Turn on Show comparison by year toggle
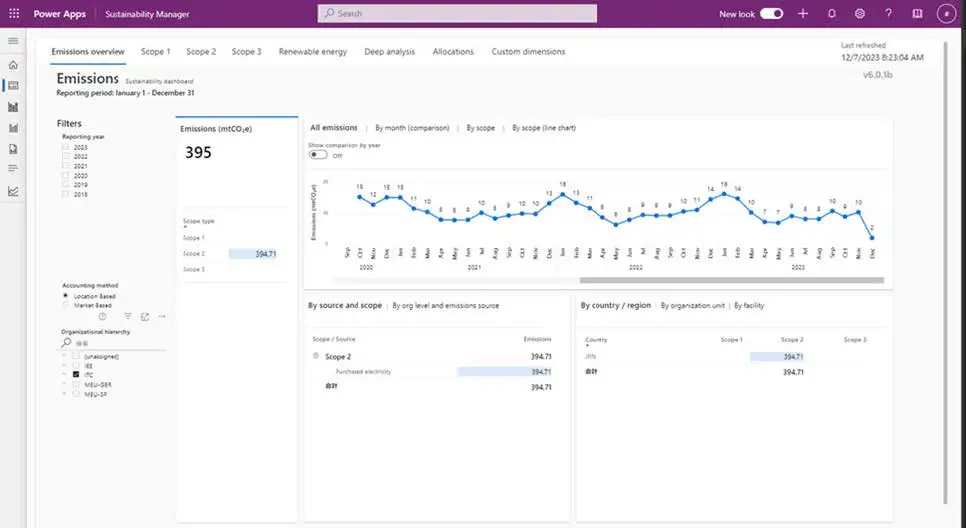This screenshot has height=528, width=966. click(318, 155)
